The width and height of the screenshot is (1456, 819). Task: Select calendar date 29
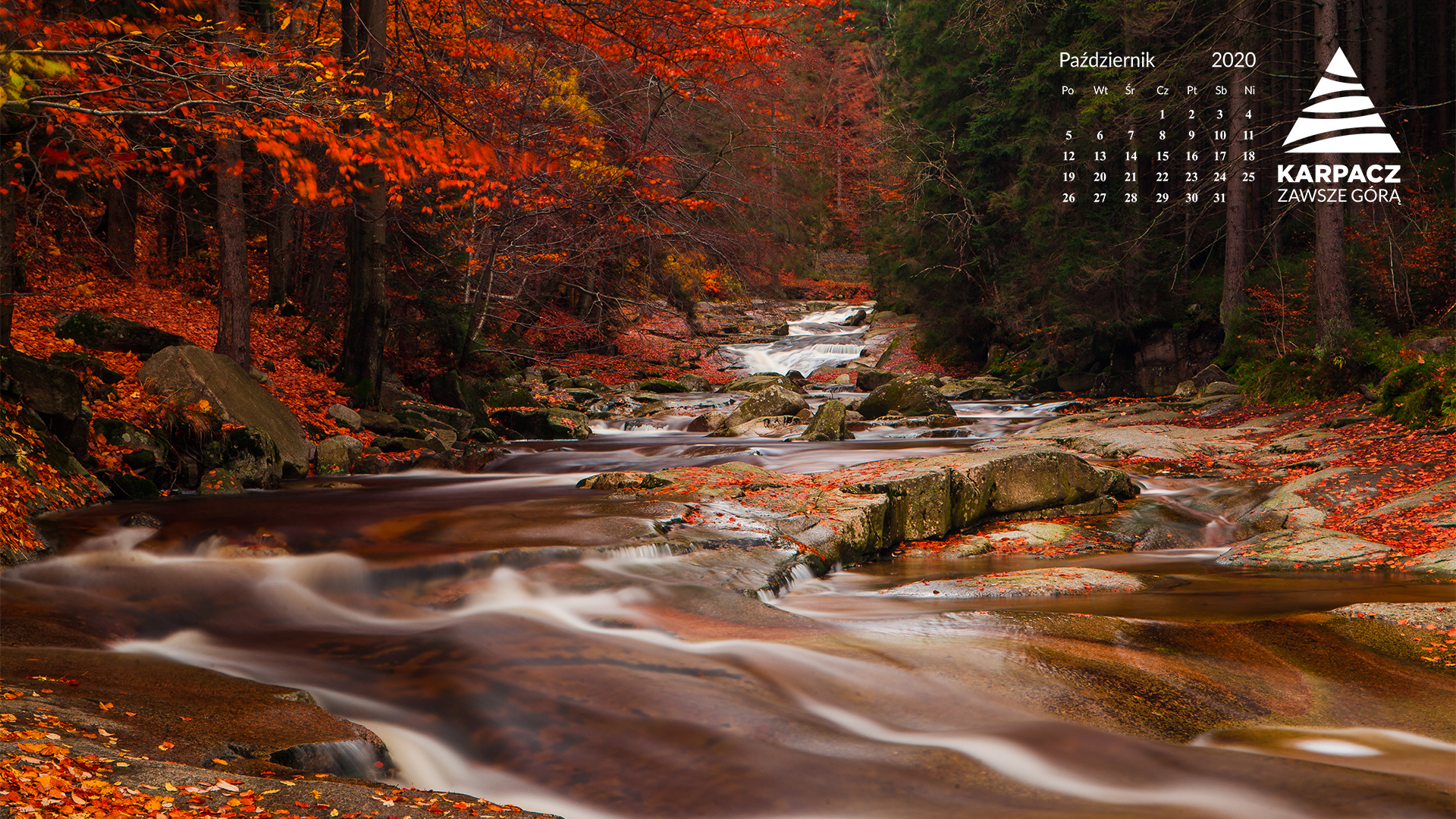pos(1163,198)
